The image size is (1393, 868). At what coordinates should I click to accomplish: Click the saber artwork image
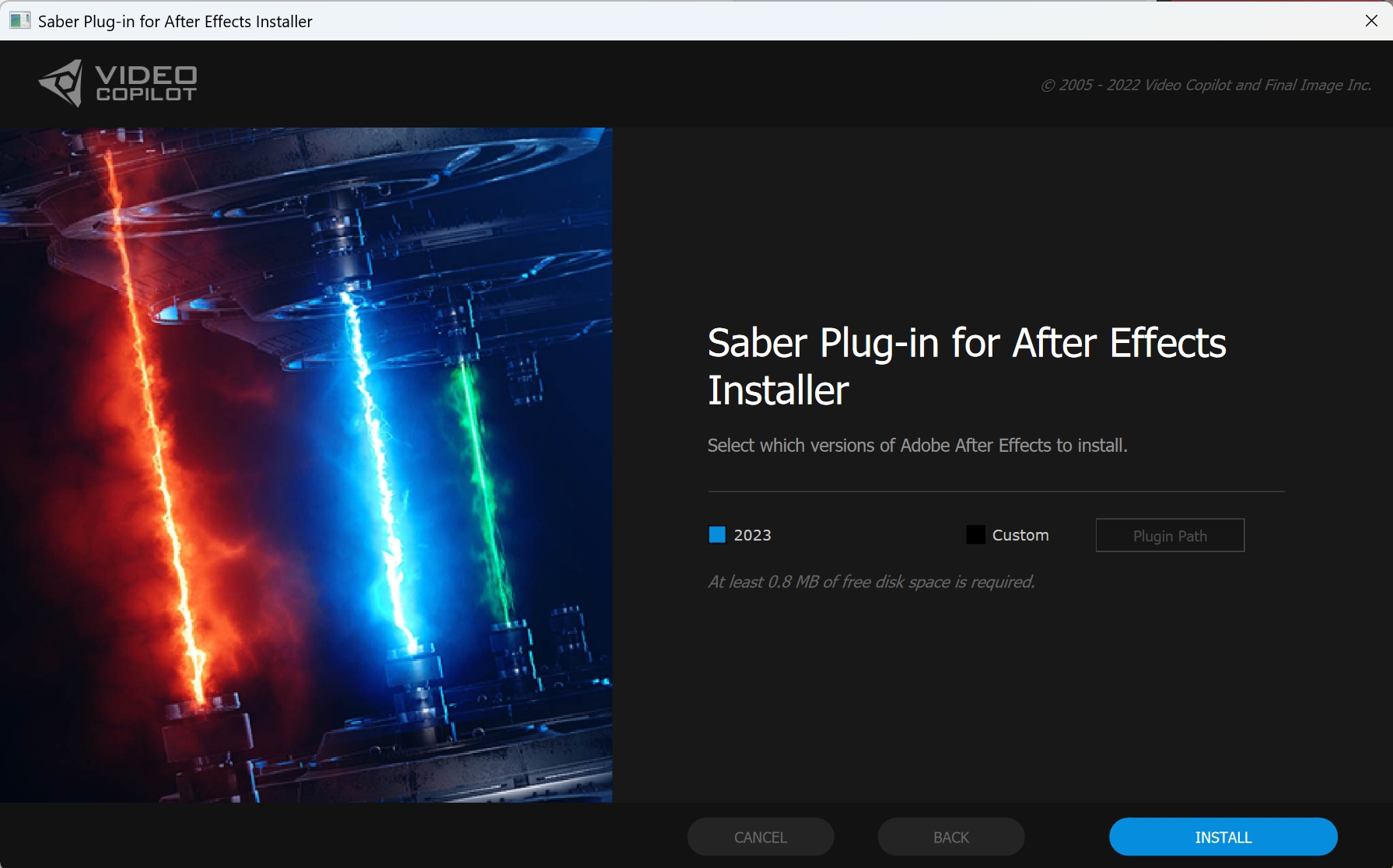(306, 464)
